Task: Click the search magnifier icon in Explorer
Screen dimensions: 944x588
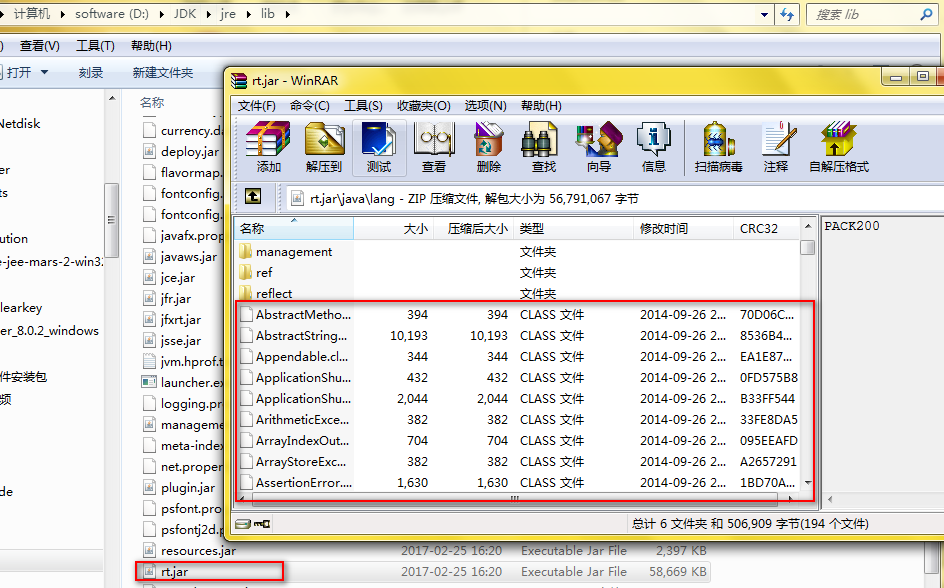Action: tap(926, 14)
